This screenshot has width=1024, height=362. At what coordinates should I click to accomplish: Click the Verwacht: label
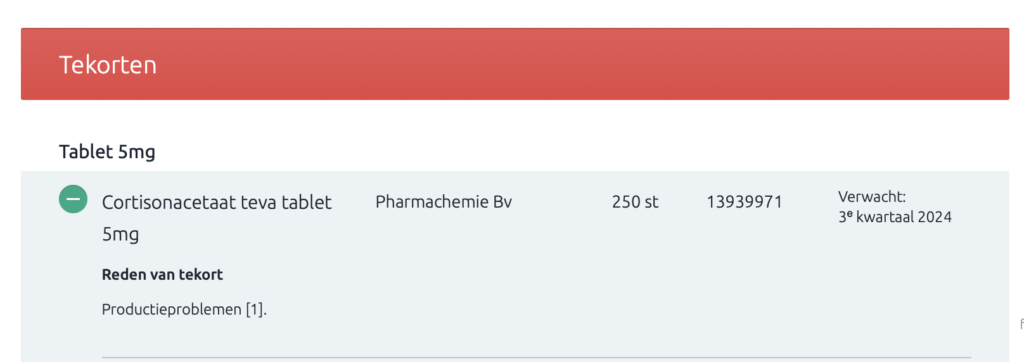click(x=872, y=197)
